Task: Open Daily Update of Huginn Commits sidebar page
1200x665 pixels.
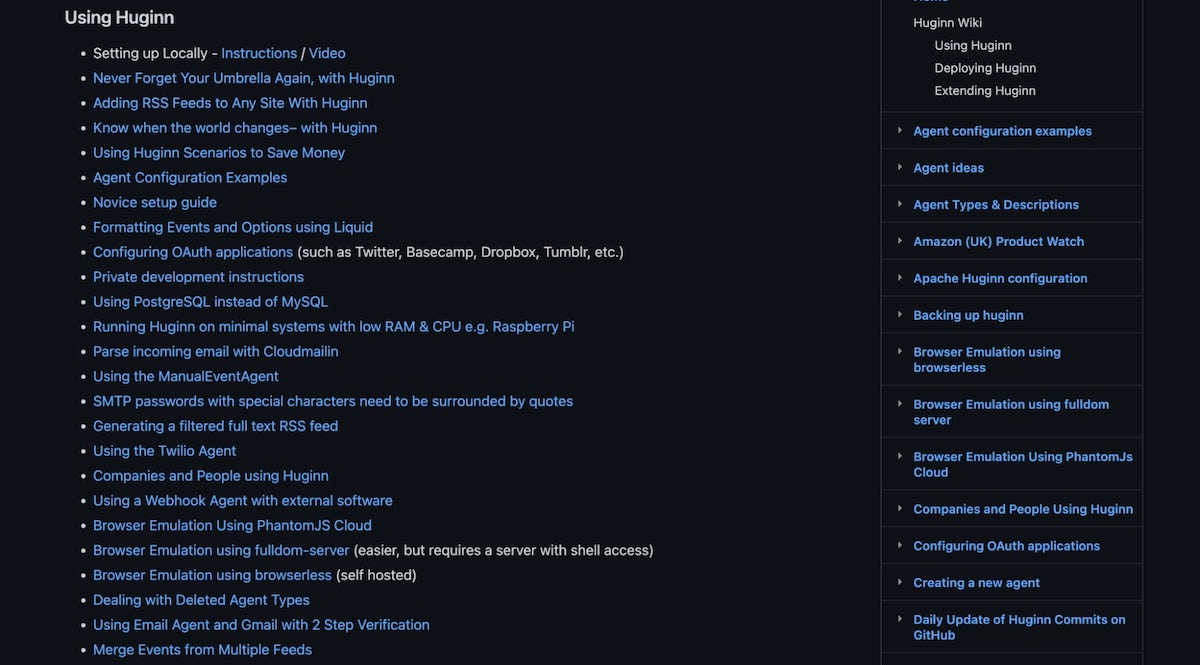Action: click(1019, 627)
